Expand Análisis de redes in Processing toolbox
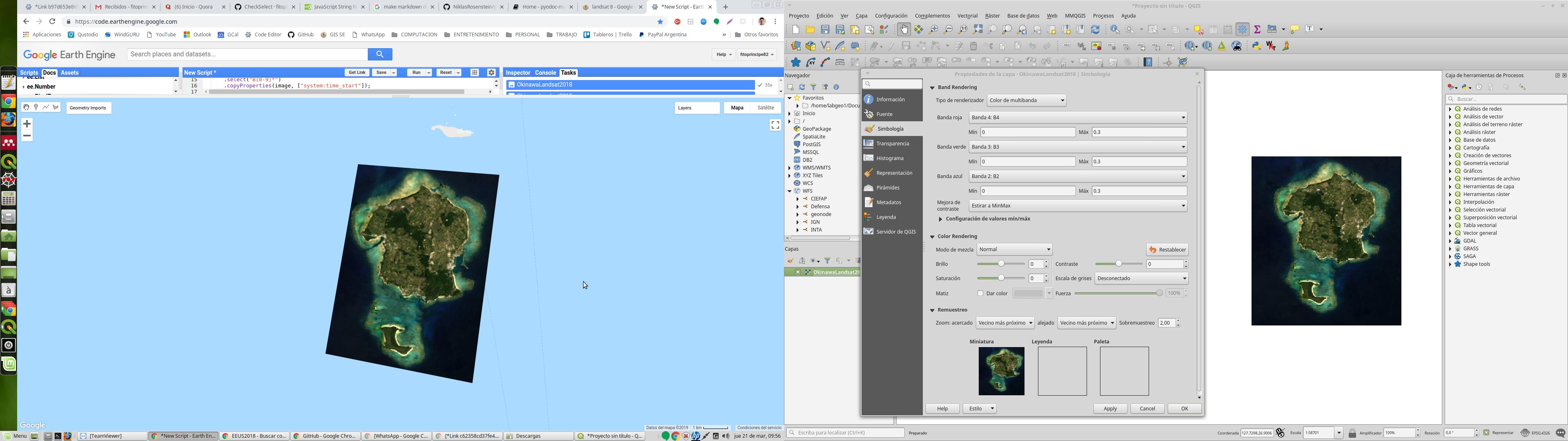 (1450, 109)
